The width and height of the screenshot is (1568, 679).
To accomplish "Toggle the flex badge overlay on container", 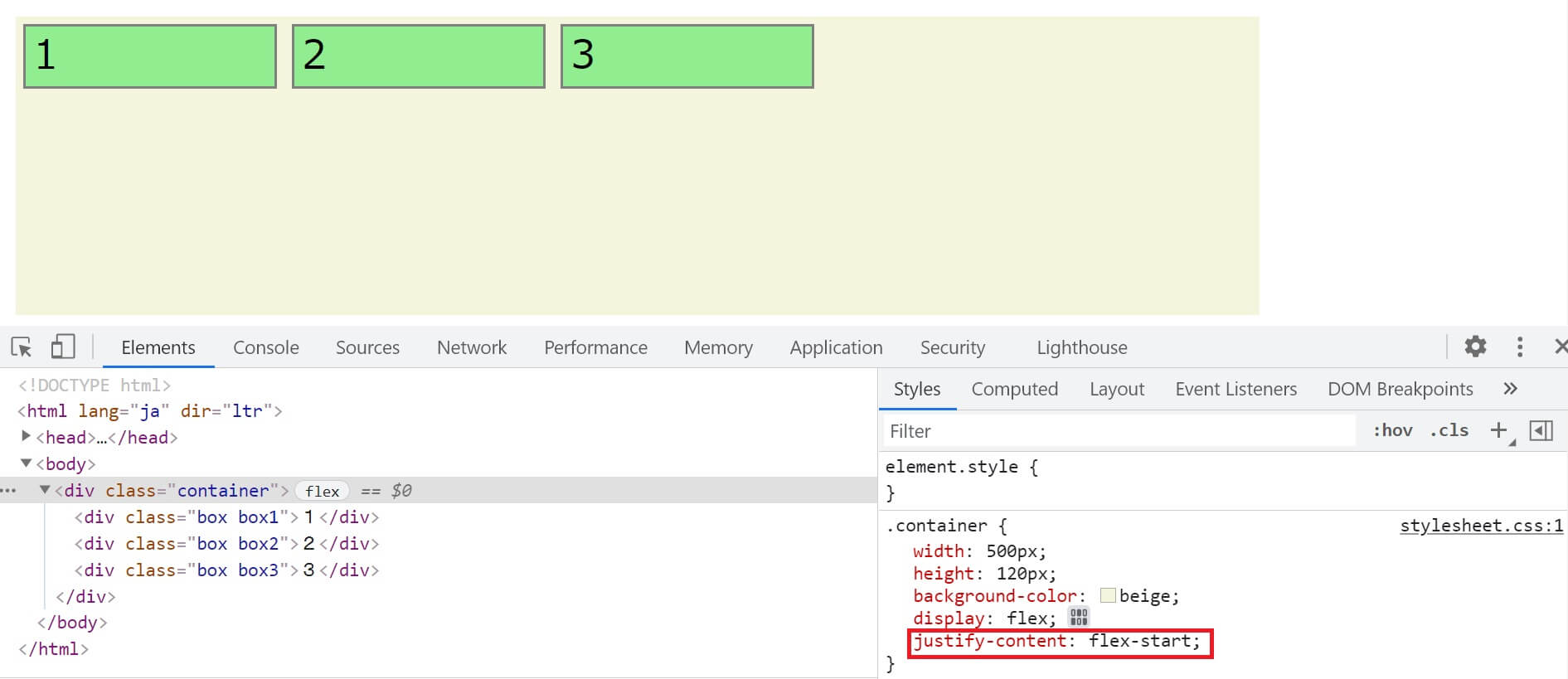I will coord(322,491).
